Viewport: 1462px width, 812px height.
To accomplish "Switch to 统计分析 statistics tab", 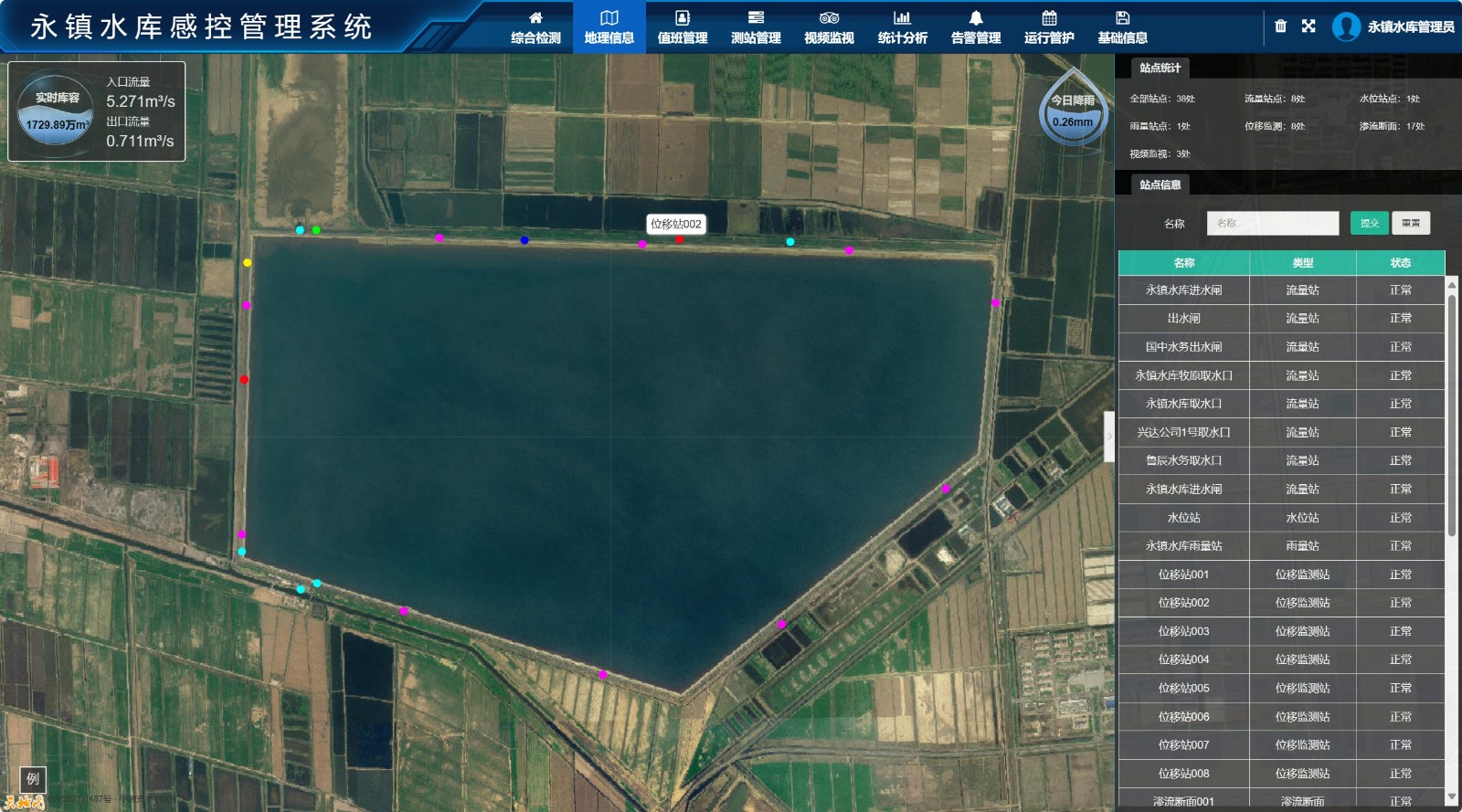I will coord(902,27).
